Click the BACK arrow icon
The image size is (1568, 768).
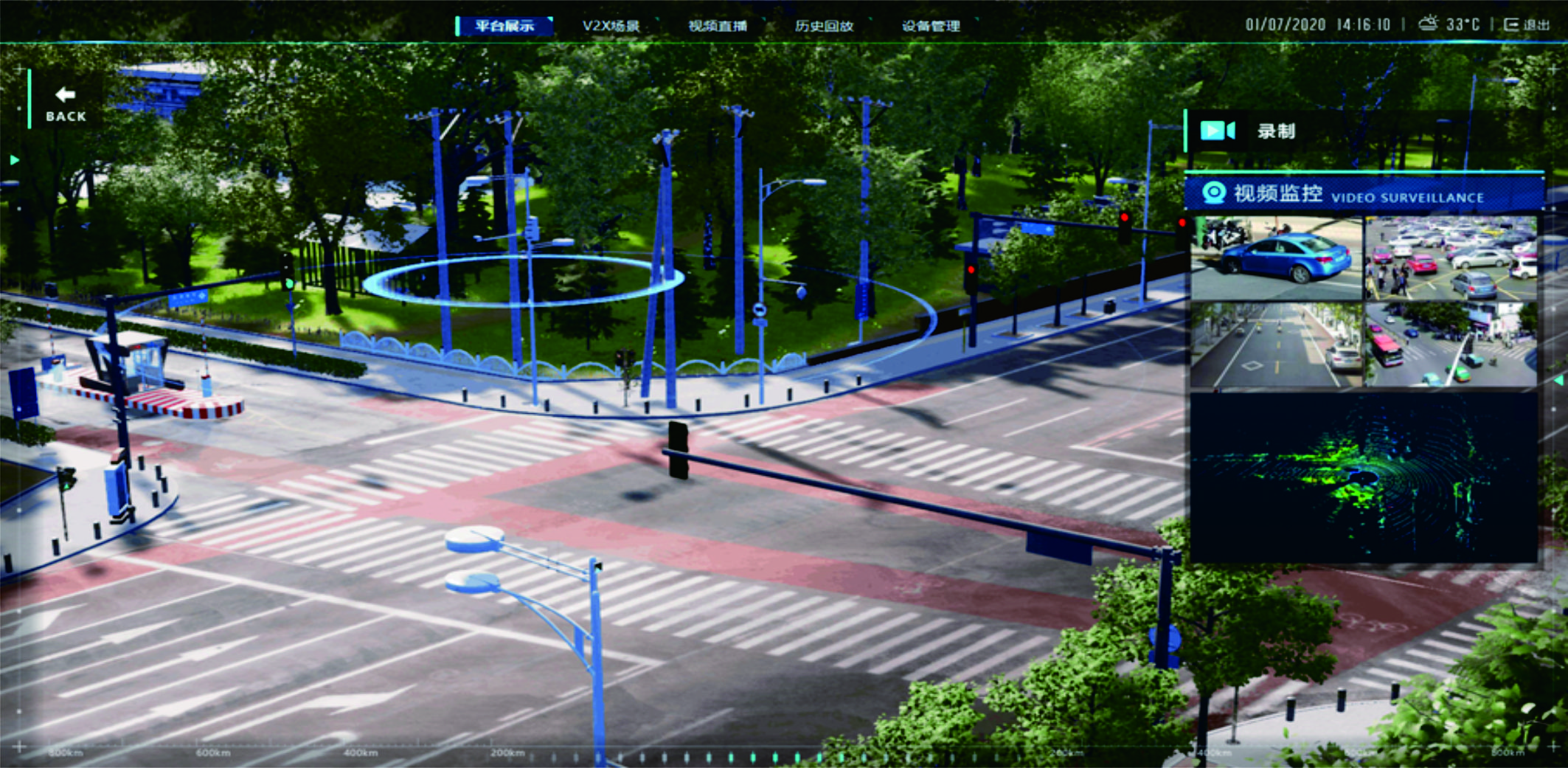pos(66,94)
